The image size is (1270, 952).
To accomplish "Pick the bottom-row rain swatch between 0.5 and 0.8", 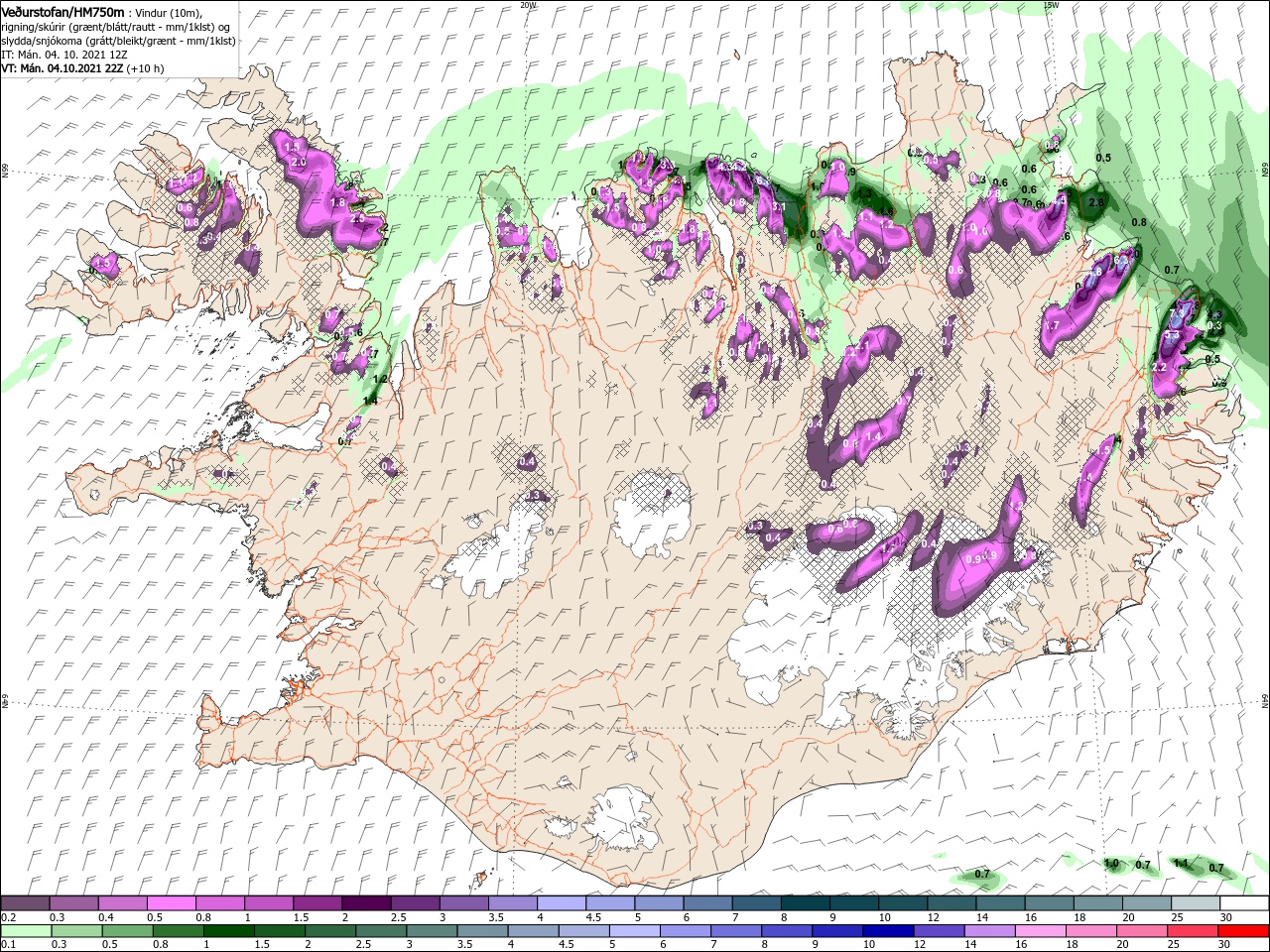I will click(129, 931).
